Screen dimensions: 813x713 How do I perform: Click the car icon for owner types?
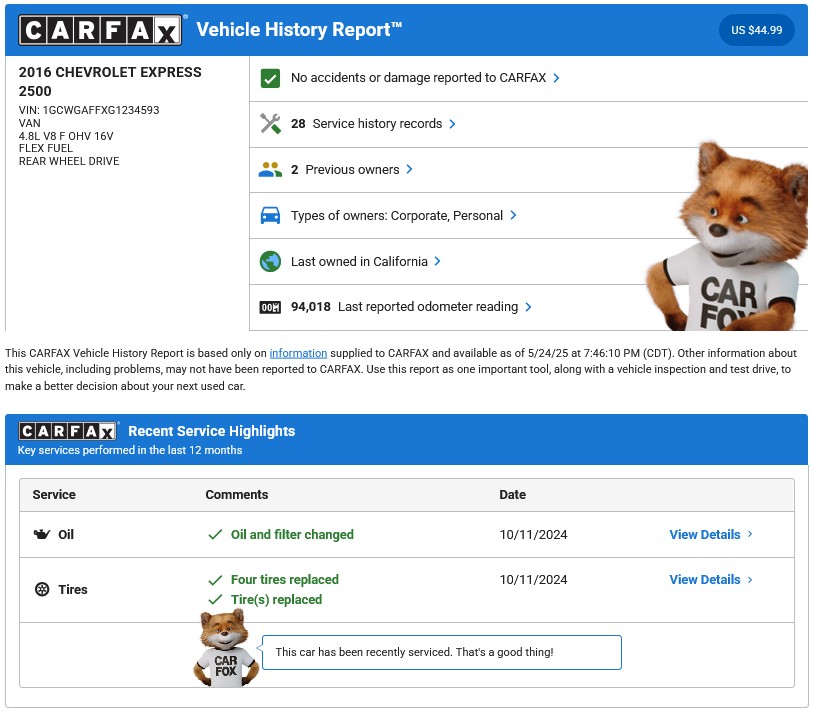point(270,215)
